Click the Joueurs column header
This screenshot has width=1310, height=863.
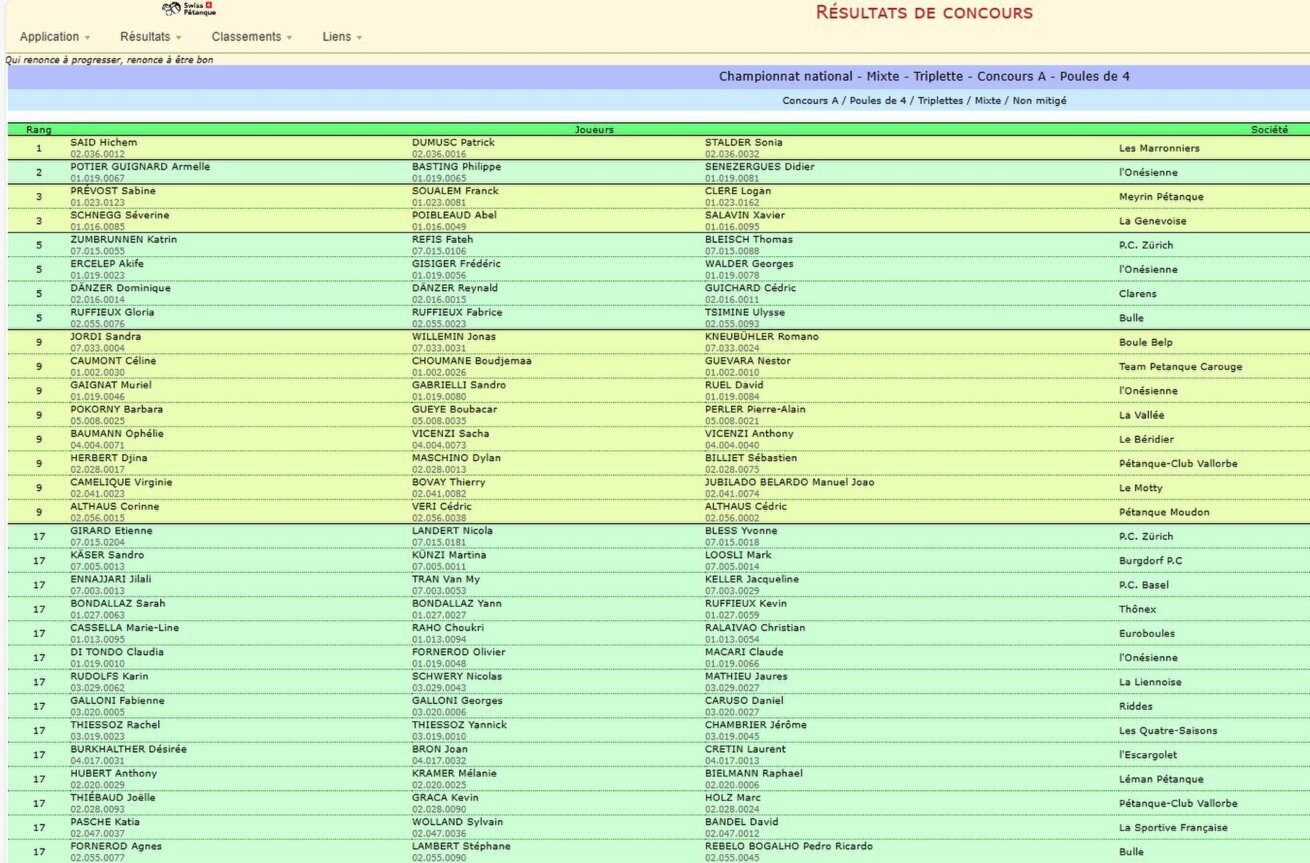(x=594, y=130)
